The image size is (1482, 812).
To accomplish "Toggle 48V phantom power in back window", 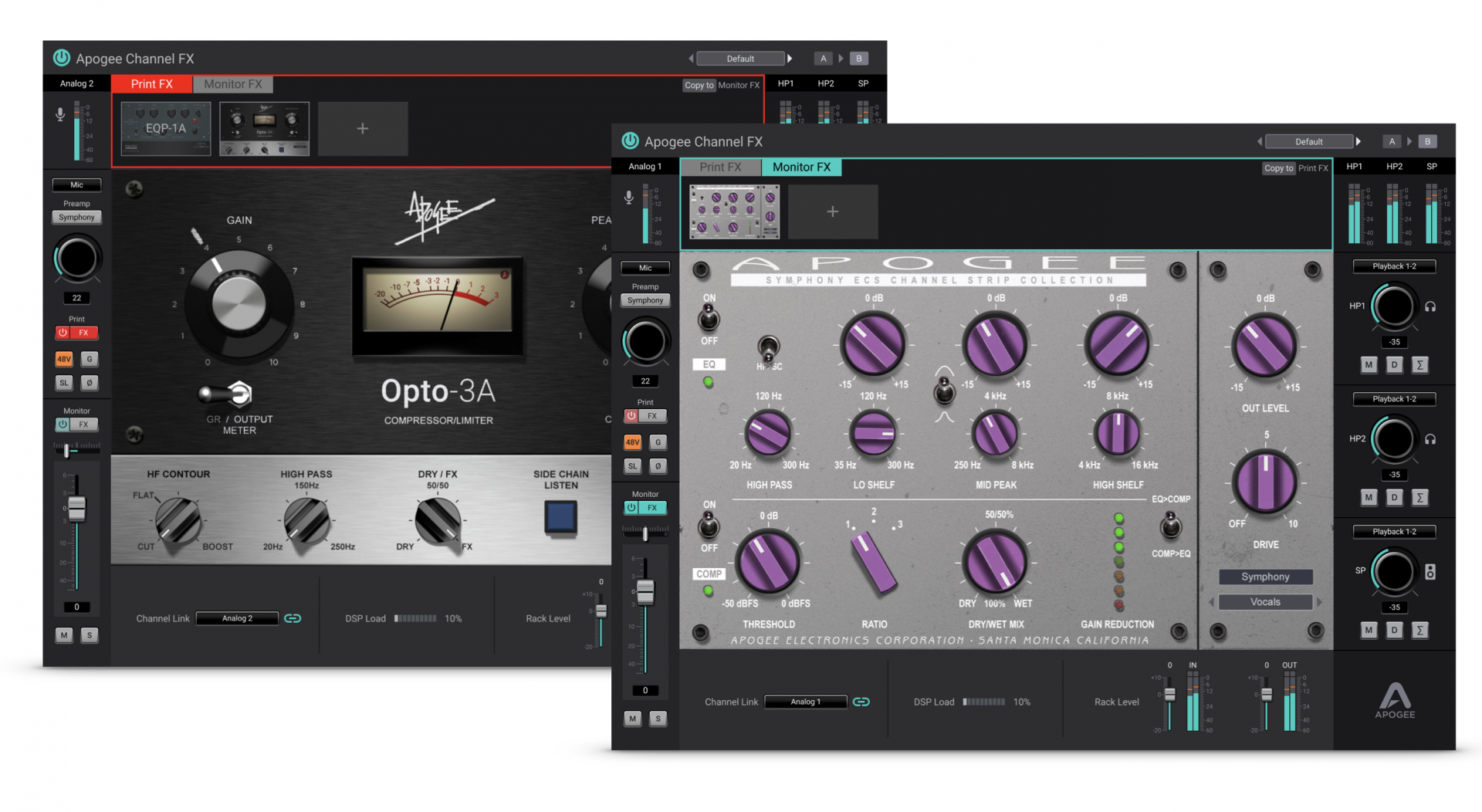I will (x=64, y=359).
